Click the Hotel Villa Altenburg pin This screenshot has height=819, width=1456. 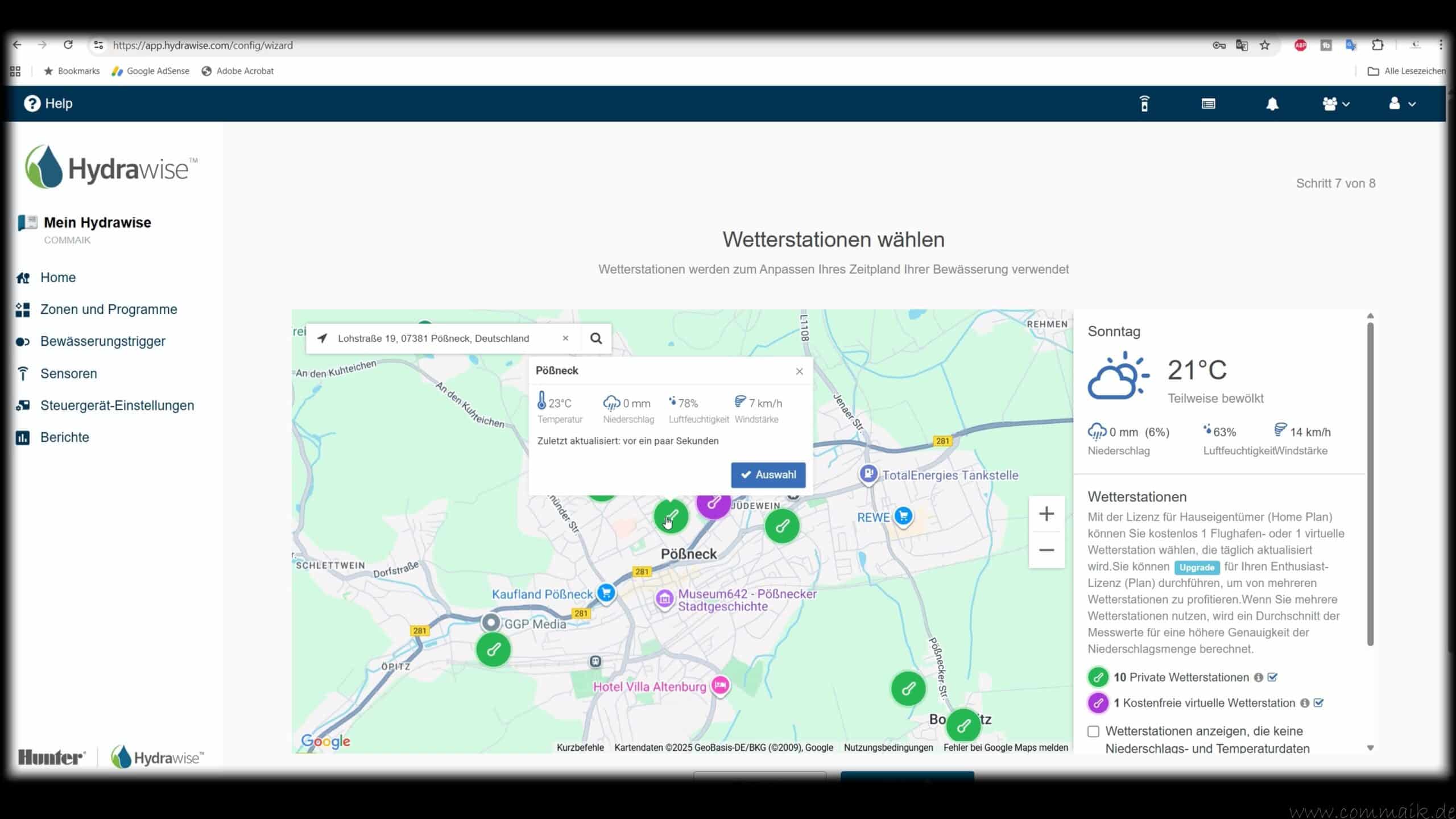point(721,685)
